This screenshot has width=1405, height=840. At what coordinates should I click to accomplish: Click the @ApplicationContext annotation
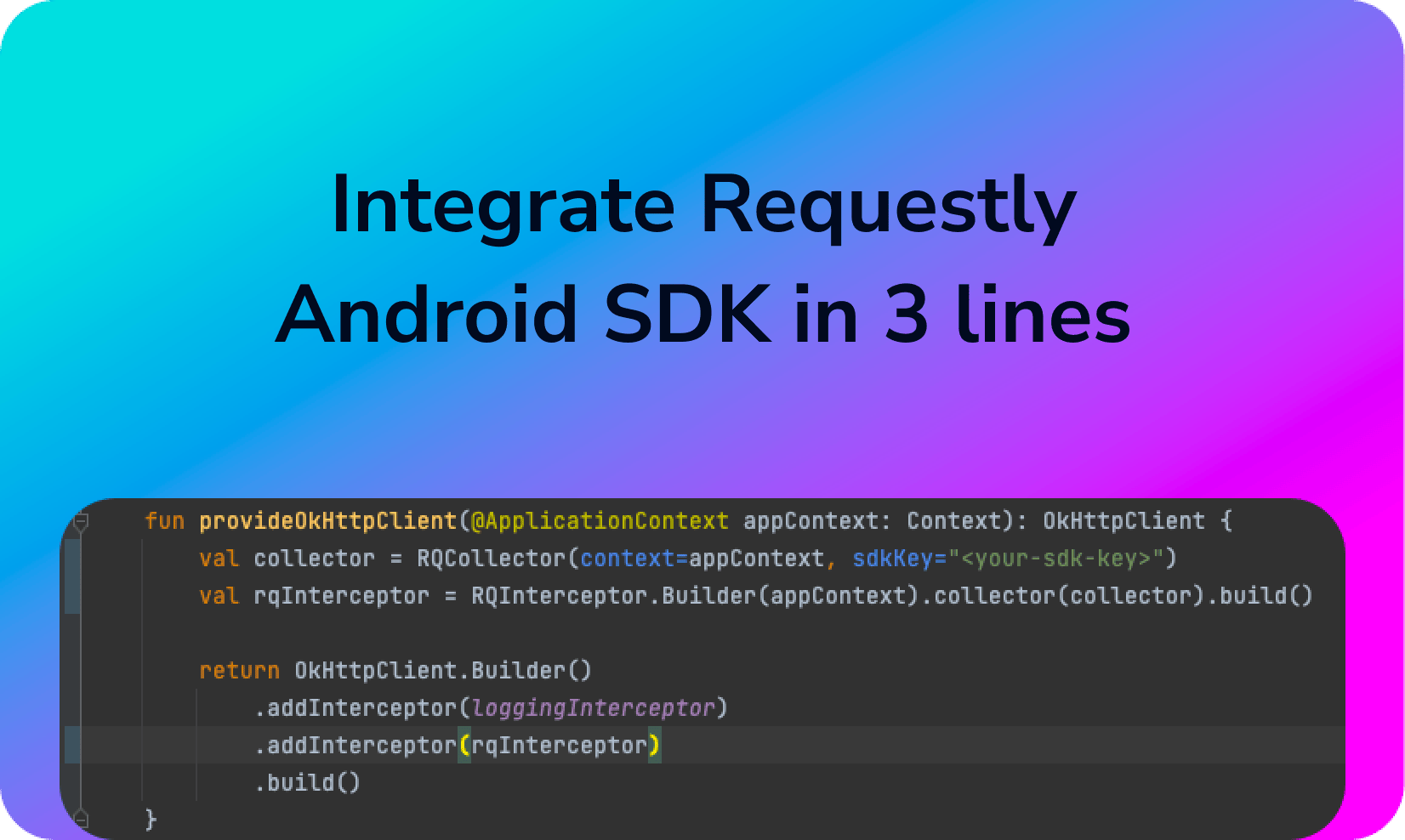point(600,521)
